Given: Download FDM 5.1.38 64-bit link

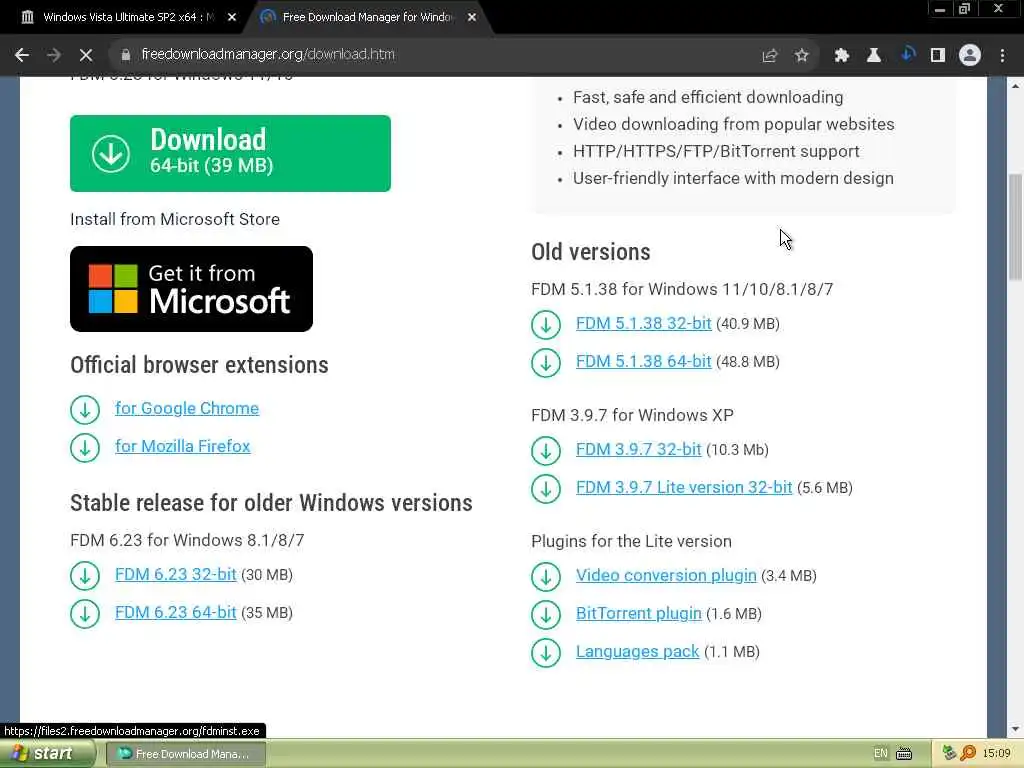Looking at the screenshot, I should pos(643,362).
